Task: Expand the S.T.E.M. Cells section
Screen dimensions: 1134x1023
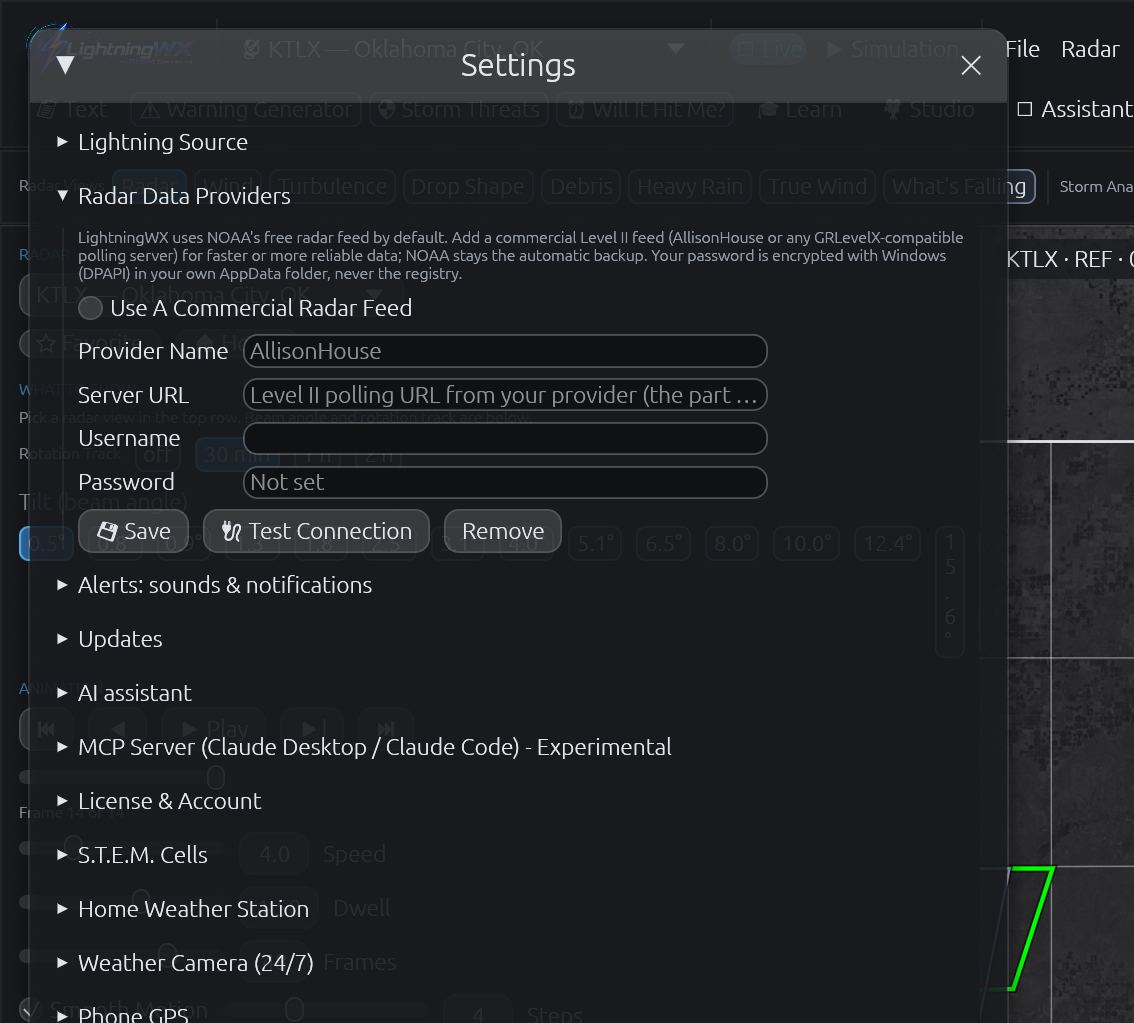Action: click(132, 855)
